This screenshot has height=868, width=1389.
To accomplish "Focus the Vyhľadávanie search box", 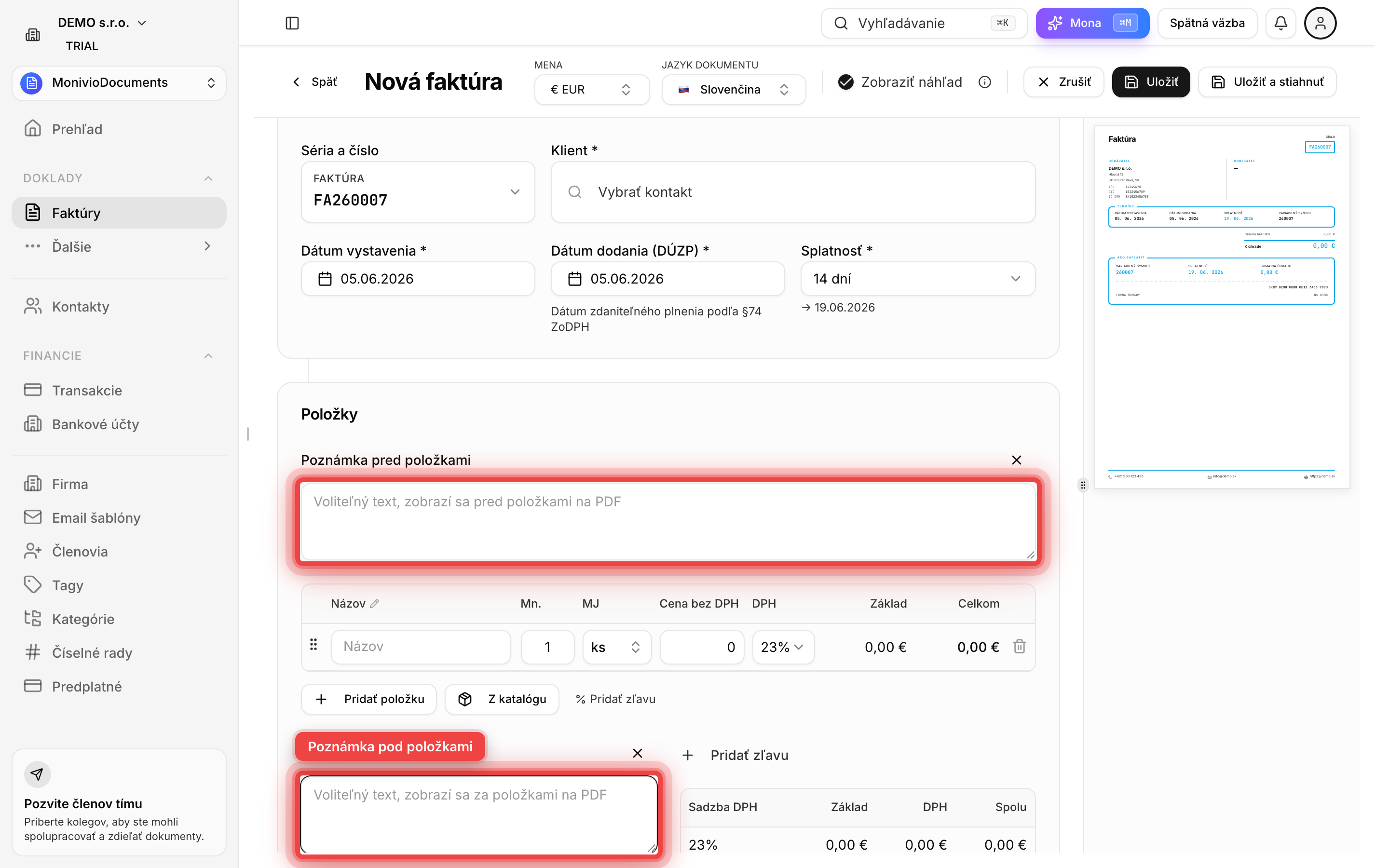I will pos(924,23).
